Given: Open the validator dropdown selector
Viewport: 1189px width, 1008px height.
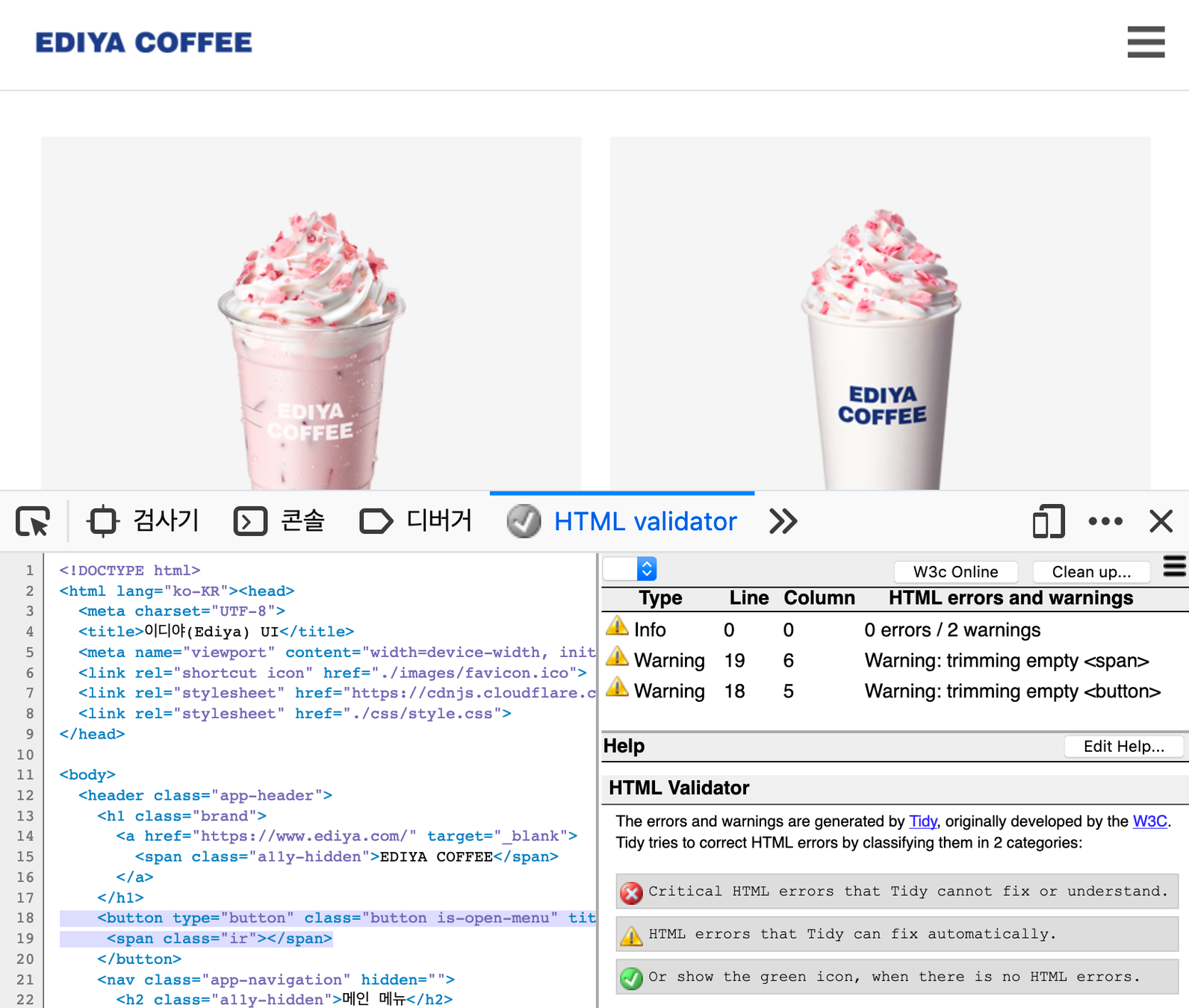Looking at the screenshot, I should pyautogui.click(x=630, y=569).
